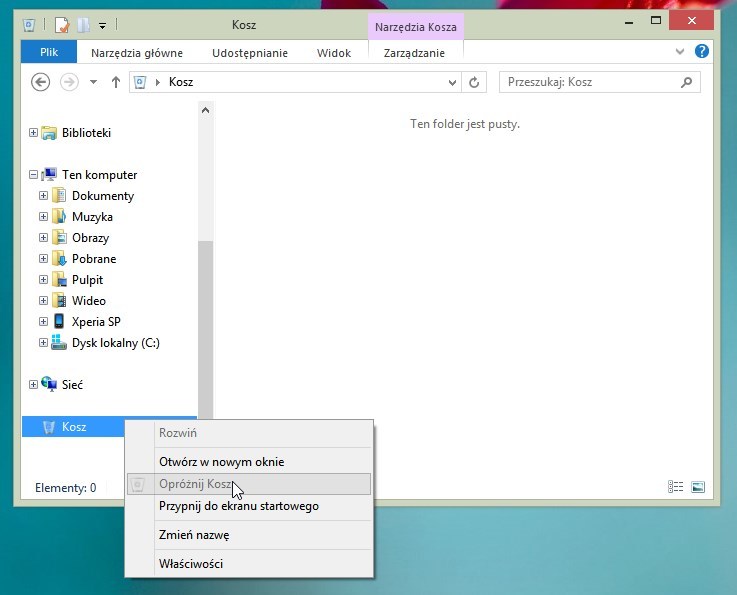Choose Zmień nazwę in context menu
Screen dimensions: 737x595
pos(249,535)
